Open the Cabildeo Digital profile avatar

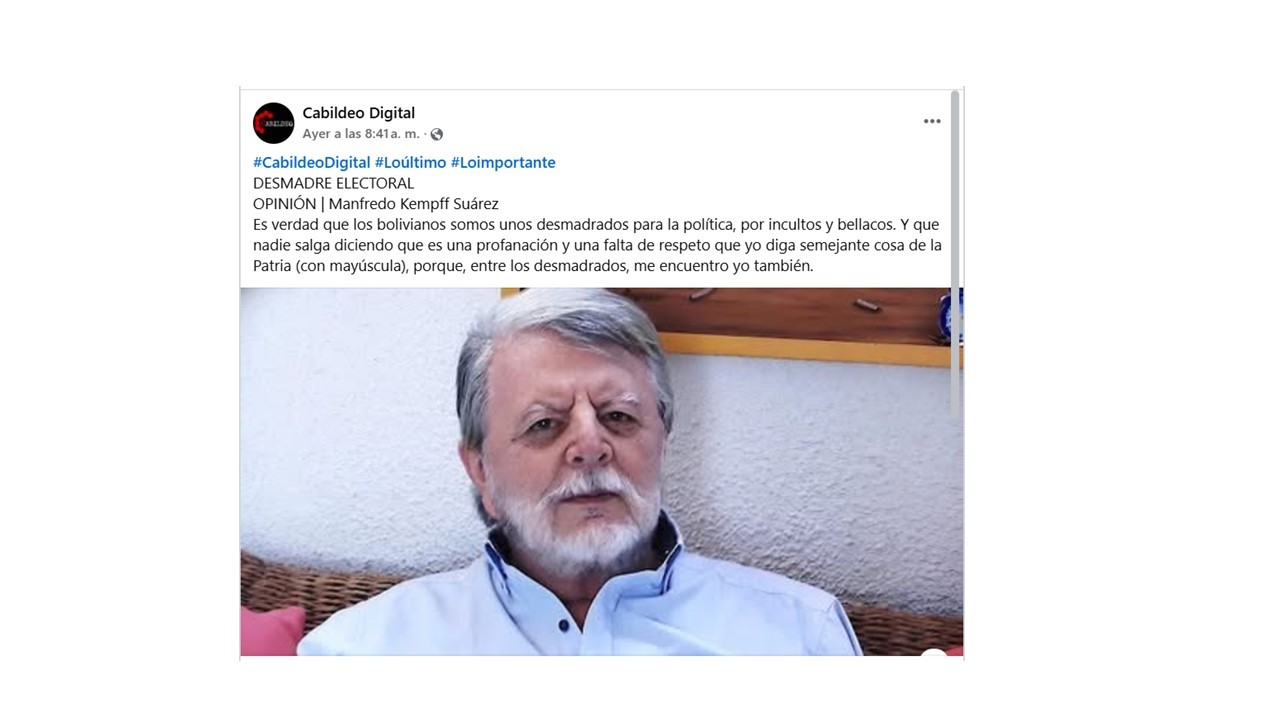273,123
